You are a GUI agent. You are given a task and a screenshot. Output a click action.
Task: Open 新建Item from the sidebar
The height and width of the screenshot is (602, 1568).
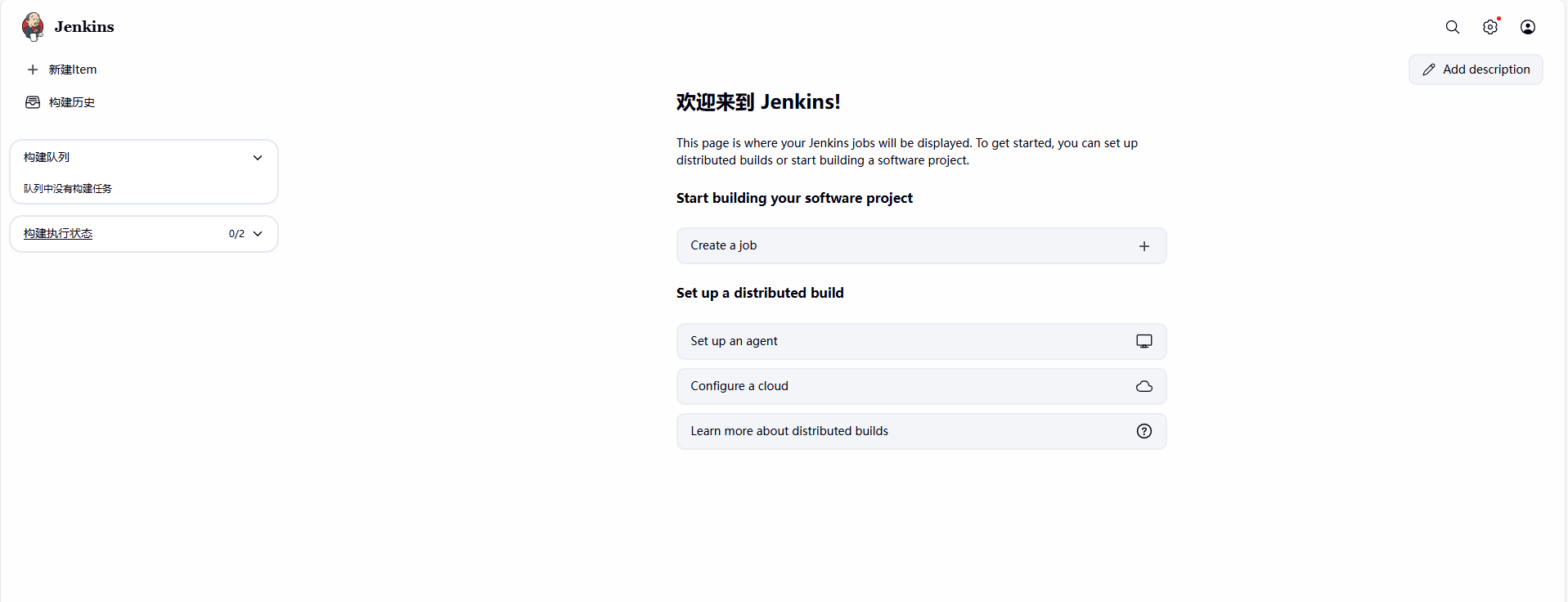pos(73,70)
